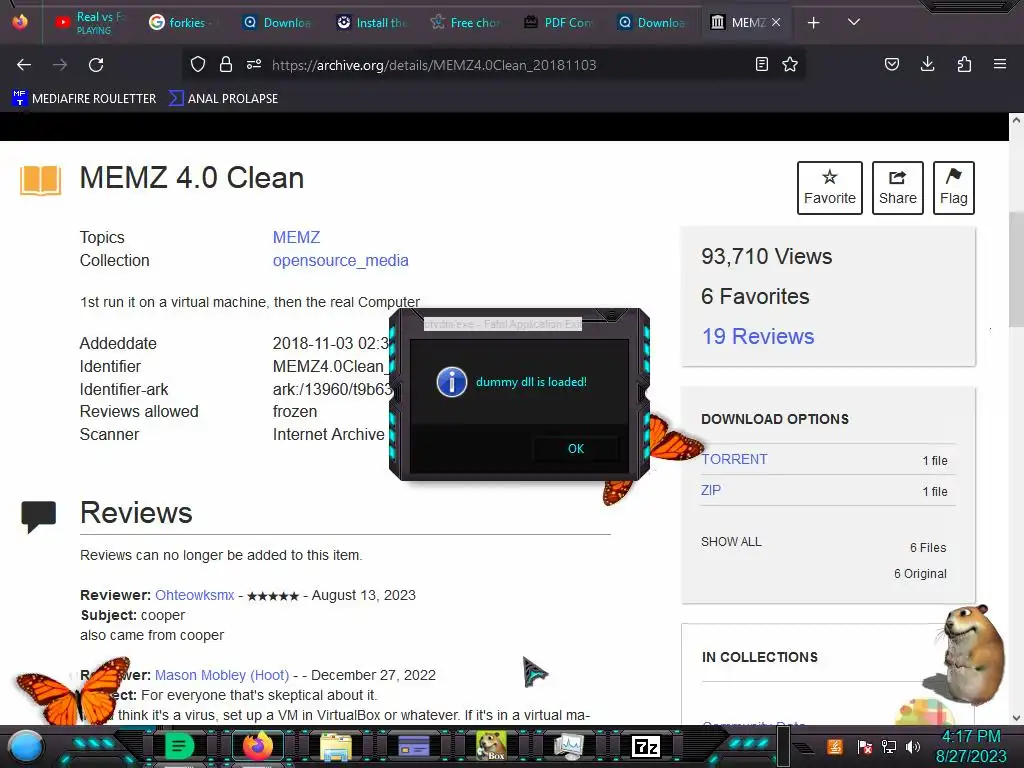The height and width of the screenshot is (768, 1024).
Task: Click the volume speaker tray icon
Action: (913, 746)
